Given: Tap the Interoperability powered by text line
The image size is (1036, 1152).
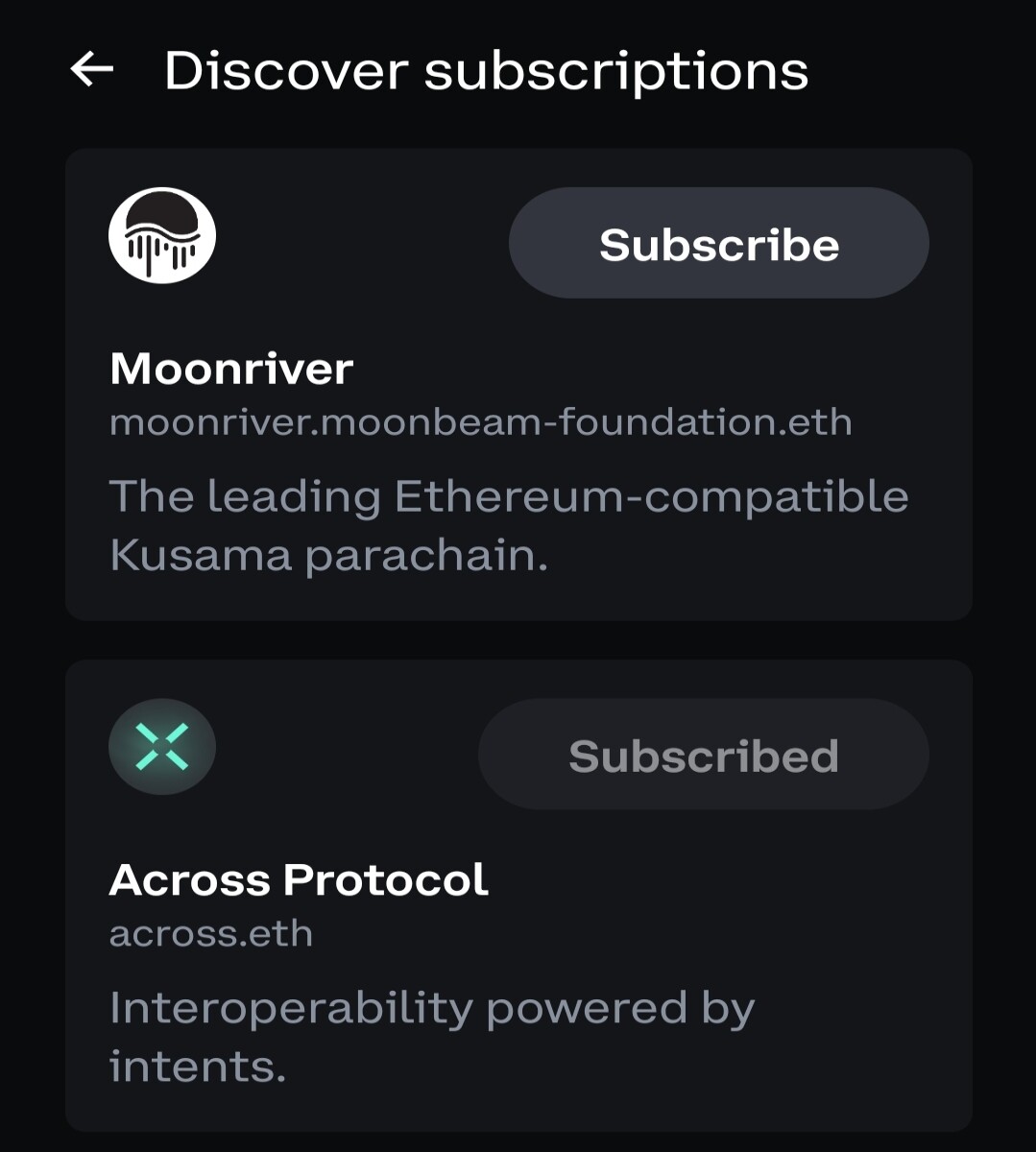Looking at the screenshot, I should pos(432,1009).
